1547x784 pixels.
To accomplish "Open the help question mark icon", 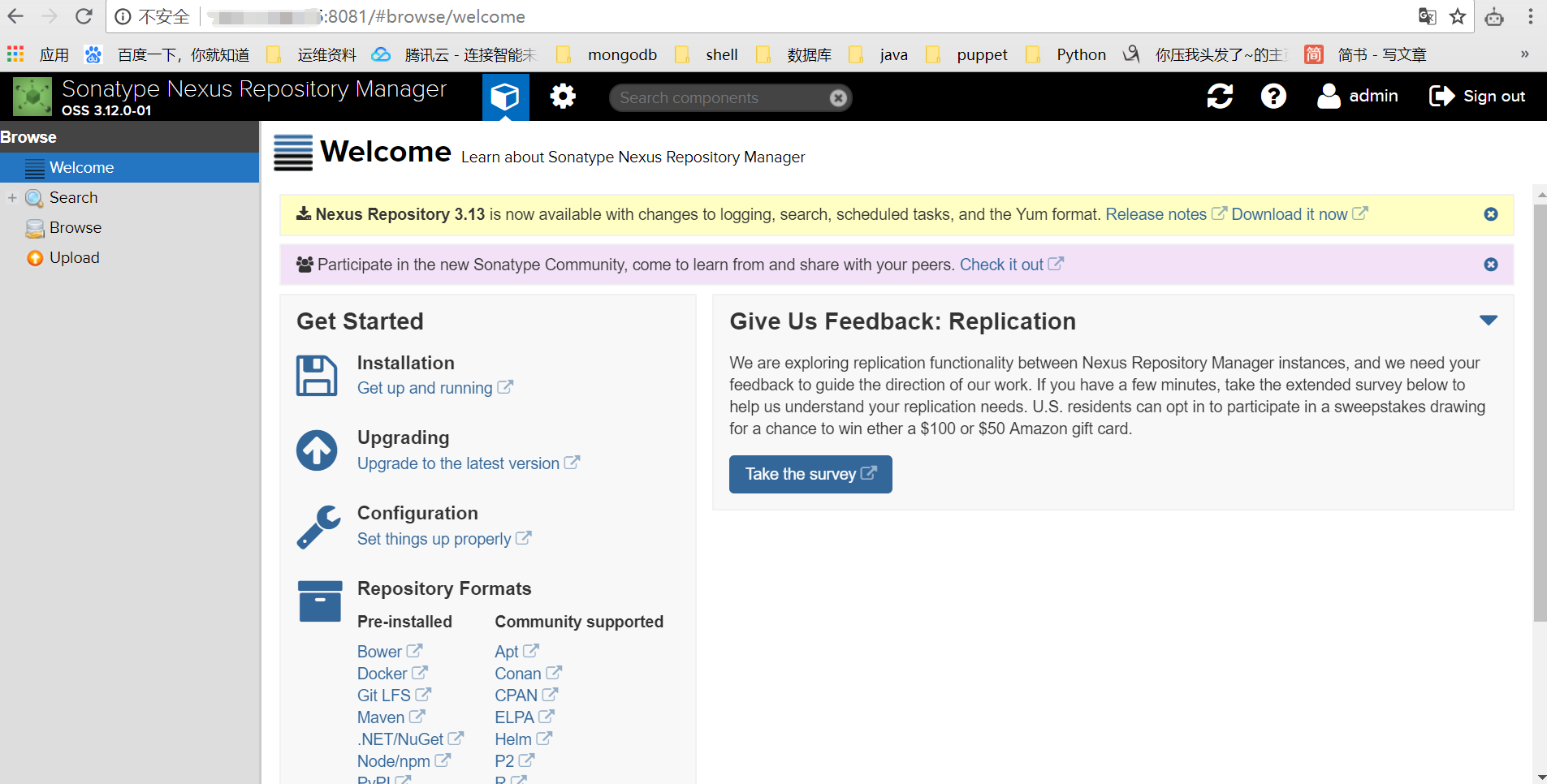I will pos(1273,97).
